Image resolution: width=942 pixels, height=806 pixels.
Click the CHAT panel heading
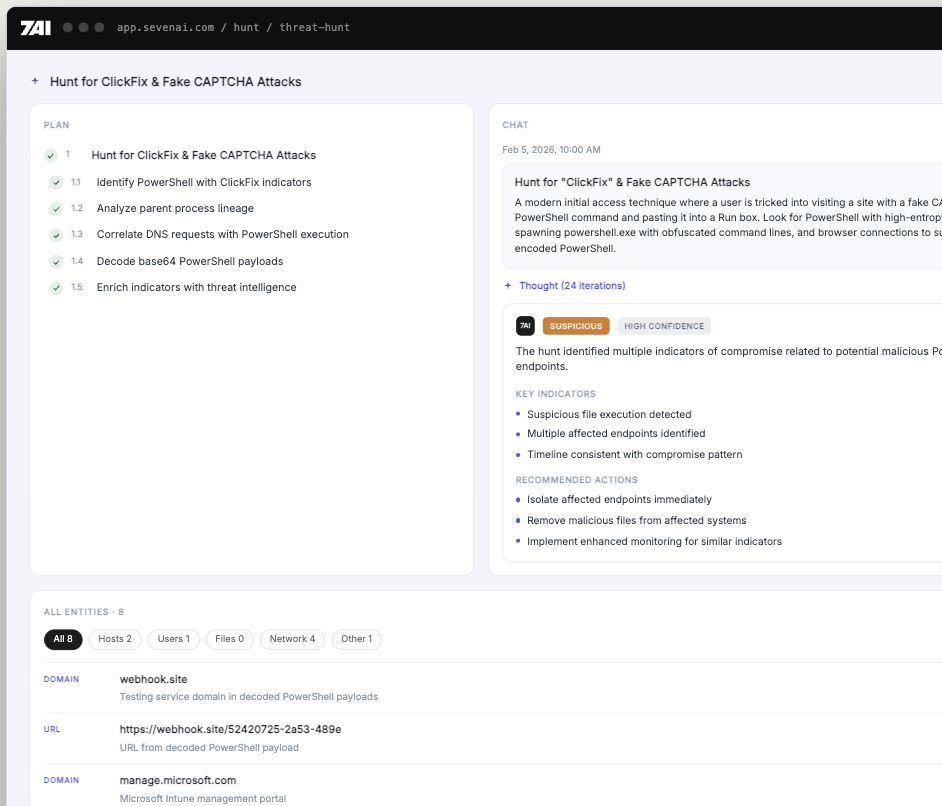coord(515,125)
